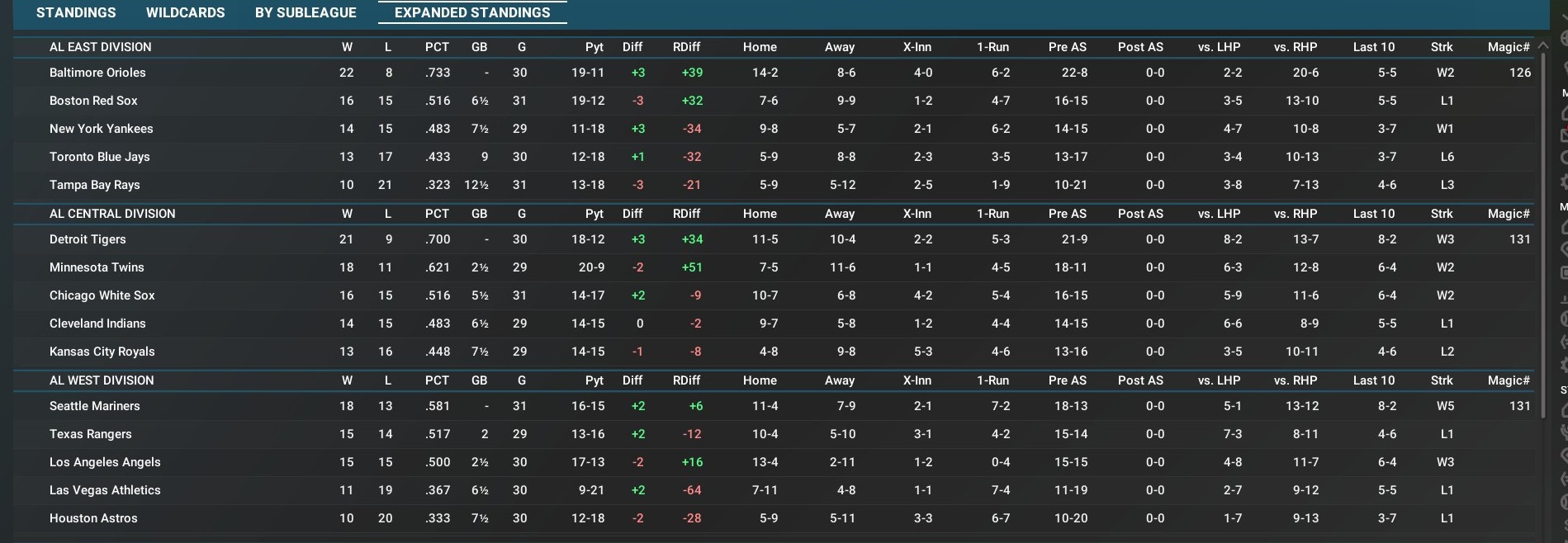Open the Boston Red Sox team link
Viewport: 1568px width, 543px height.
tap(93, 101)
